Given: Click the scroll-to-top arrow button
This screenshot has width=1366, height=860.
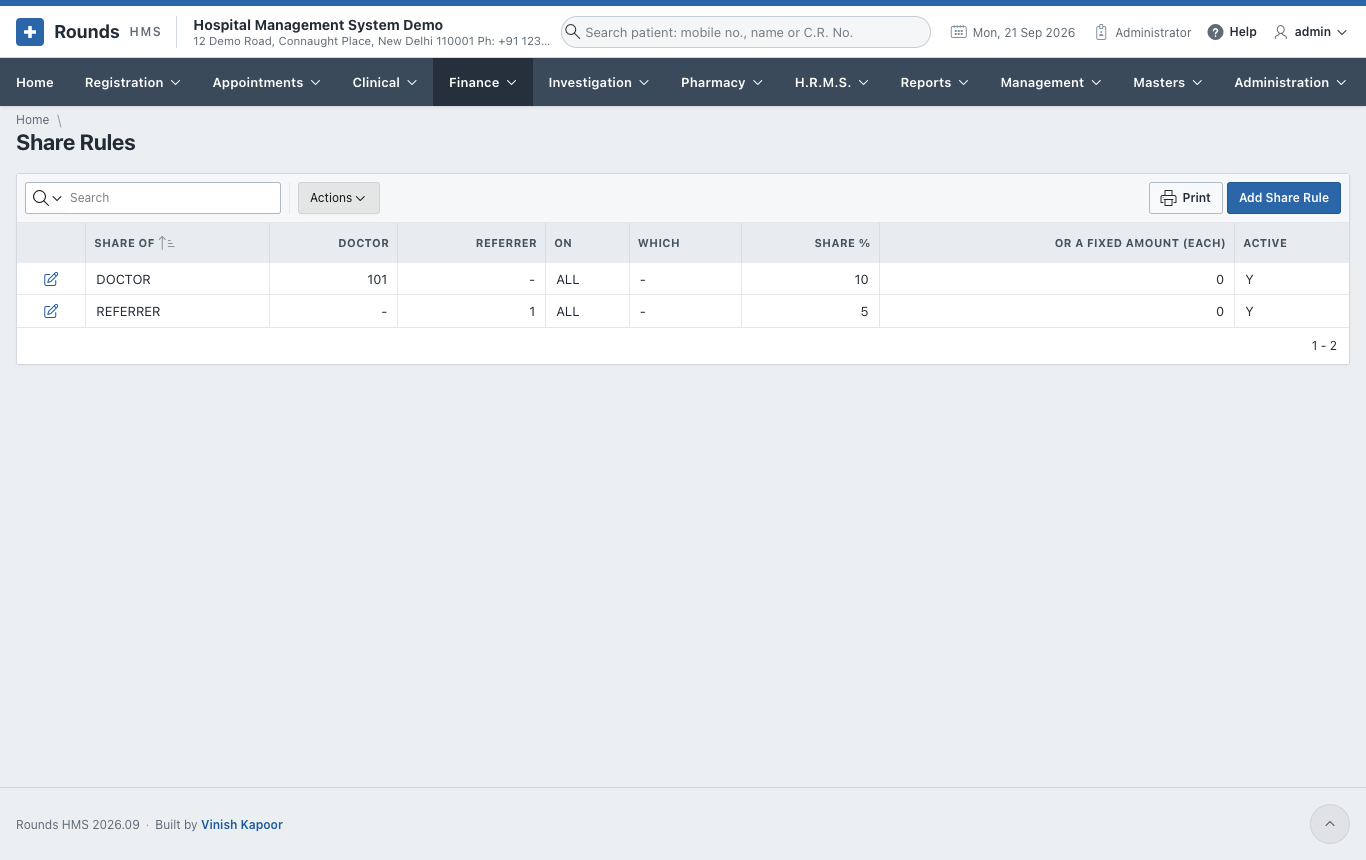Looking at the screenshot, I should tap(1329, 824).
